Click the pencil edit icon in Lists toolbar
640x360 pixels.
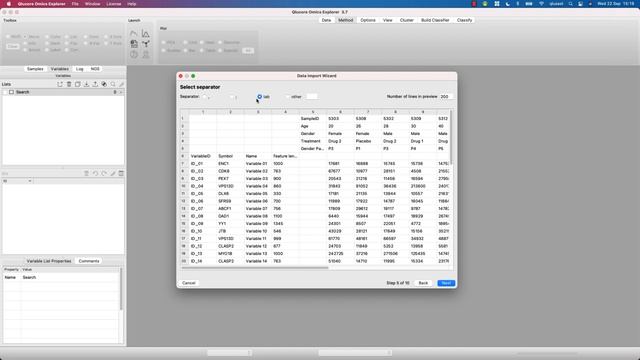[x=122, y=84]
